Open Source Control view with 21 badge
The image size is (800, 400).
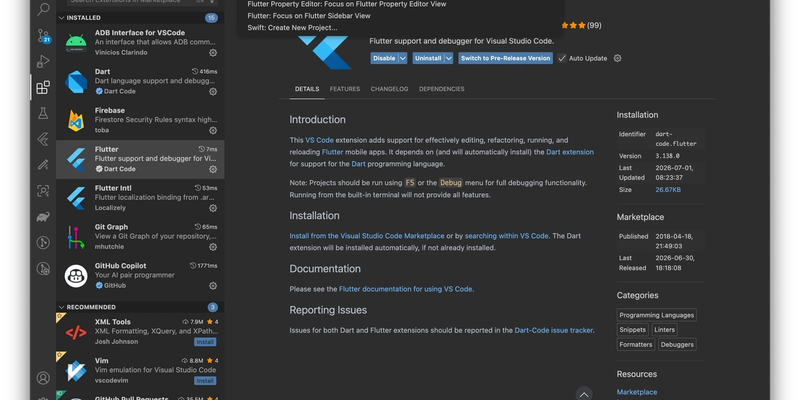(43, 36)
